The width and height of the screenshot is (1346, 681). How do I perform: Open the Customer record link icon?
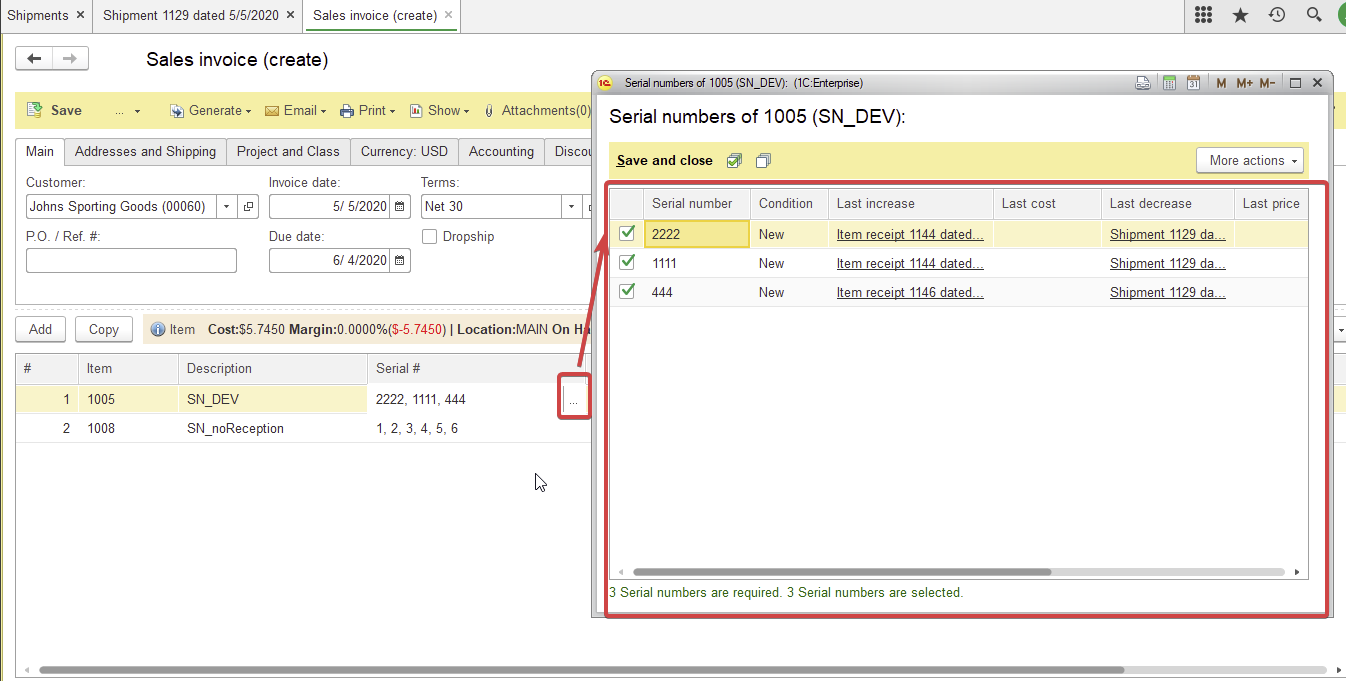(x=248, y=207)
